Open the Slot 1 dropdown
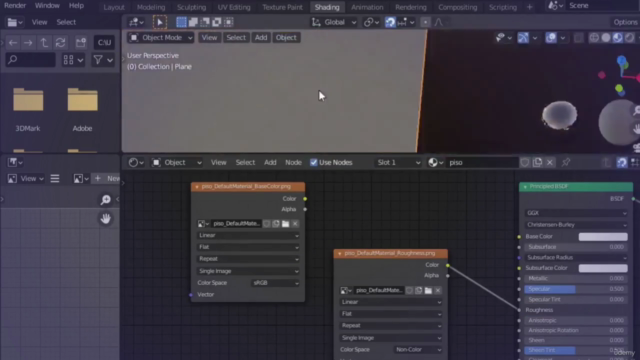This screenshot has height=360, width=640. pos(398,162)
